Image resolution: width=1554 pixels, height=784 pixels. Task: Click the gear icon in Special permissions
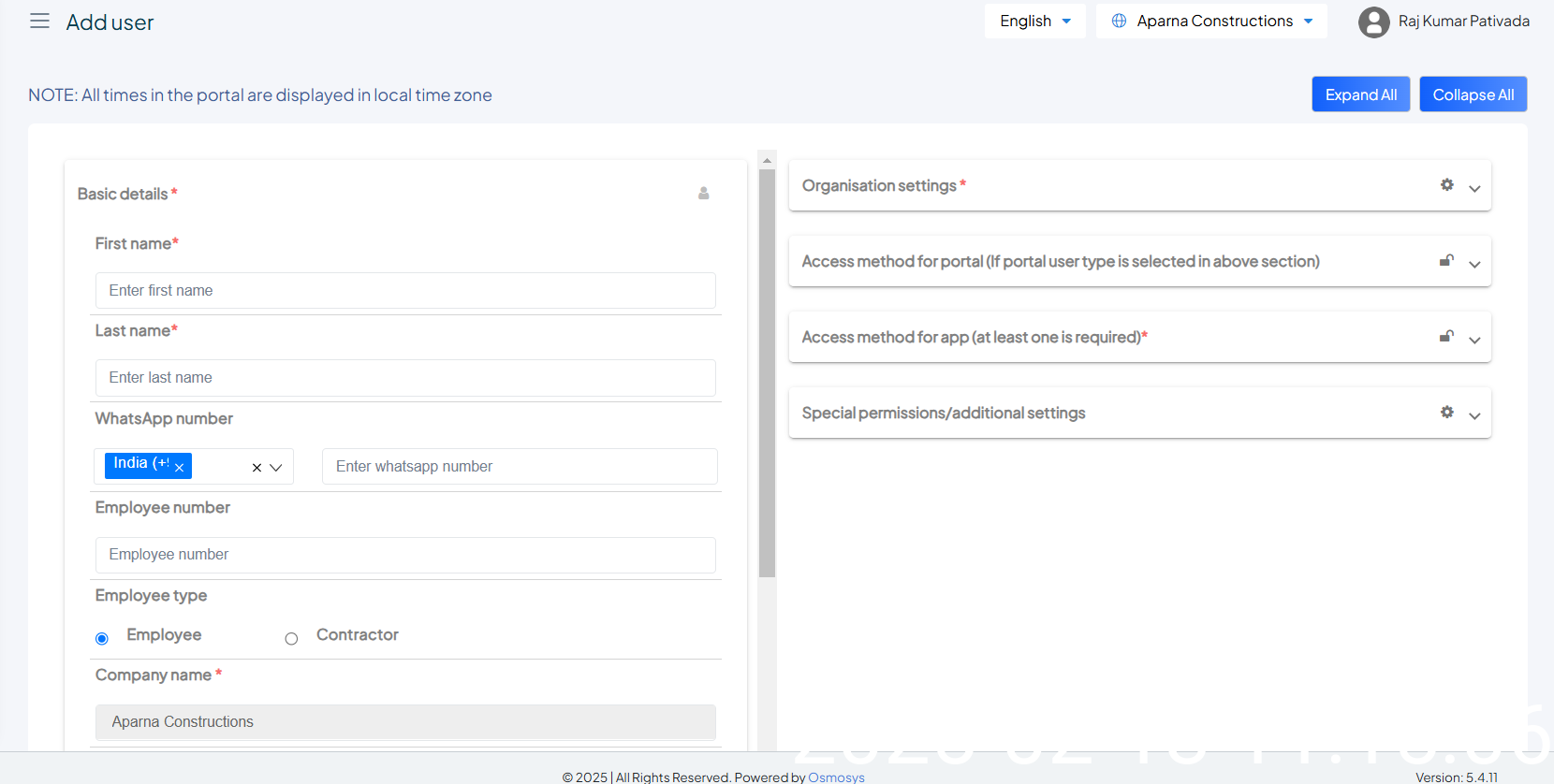pyautogui.click(x=1447, y=413)
